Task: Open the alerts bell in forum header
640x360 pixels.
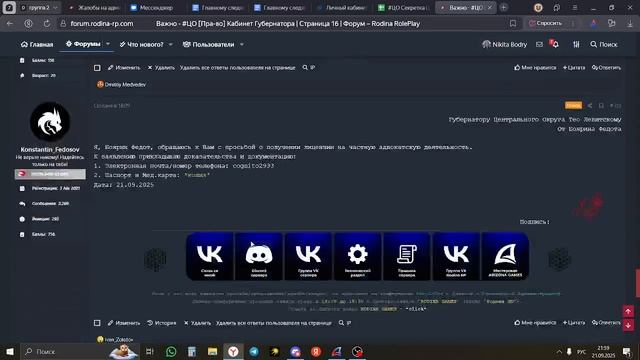Action: click(554, 44)
